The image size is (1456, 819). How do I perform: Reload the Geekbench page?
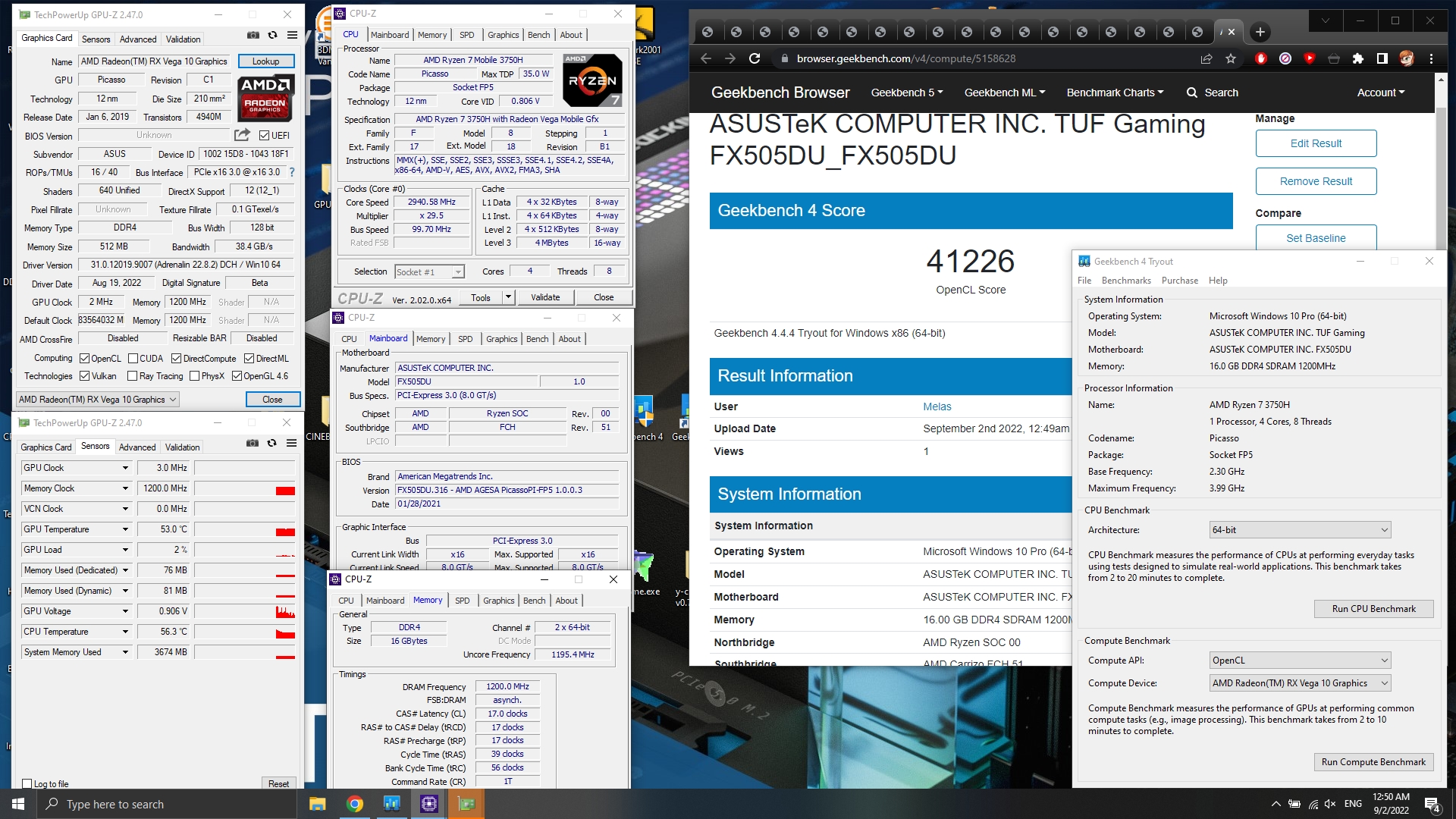(x=755, y=58)
